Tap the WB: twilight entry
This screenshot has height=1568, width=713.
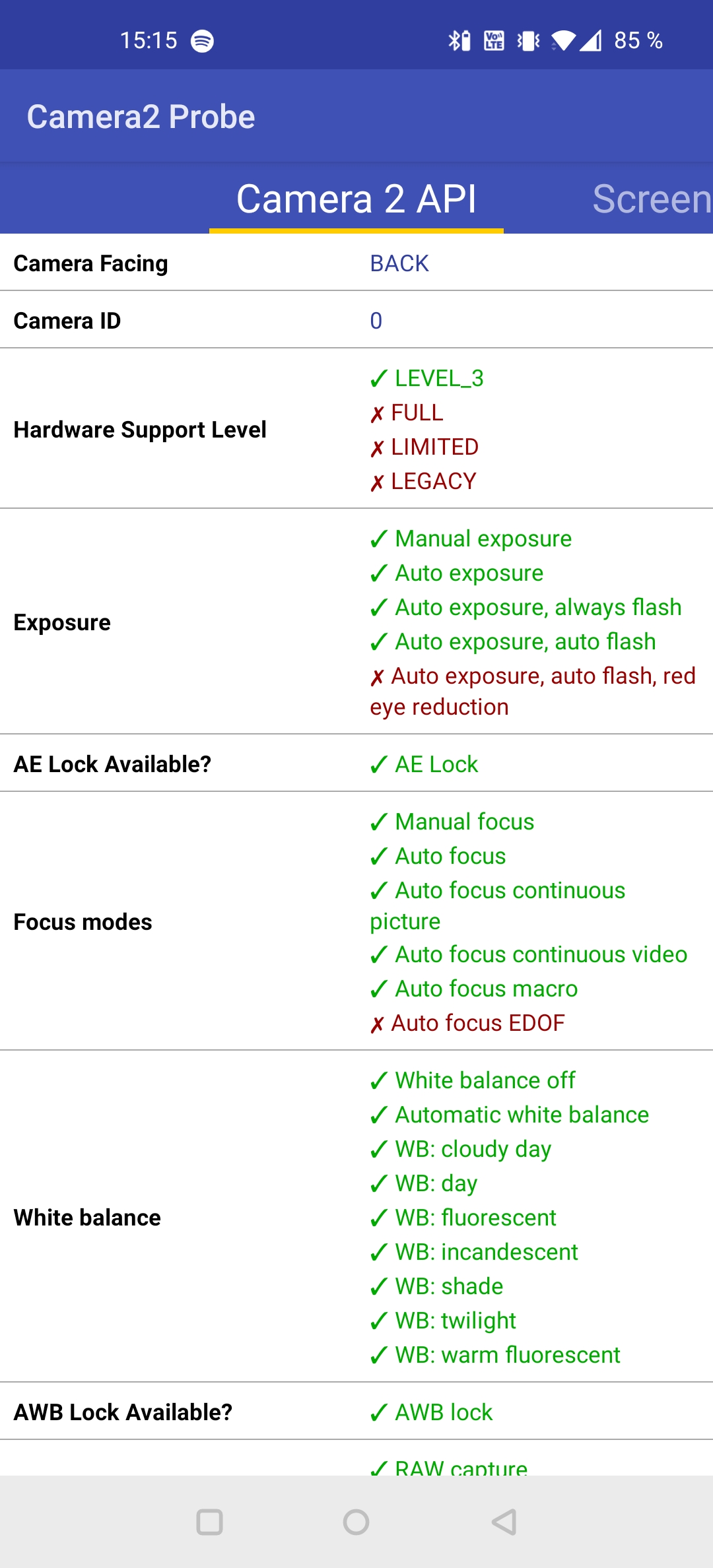point(443,1321)
